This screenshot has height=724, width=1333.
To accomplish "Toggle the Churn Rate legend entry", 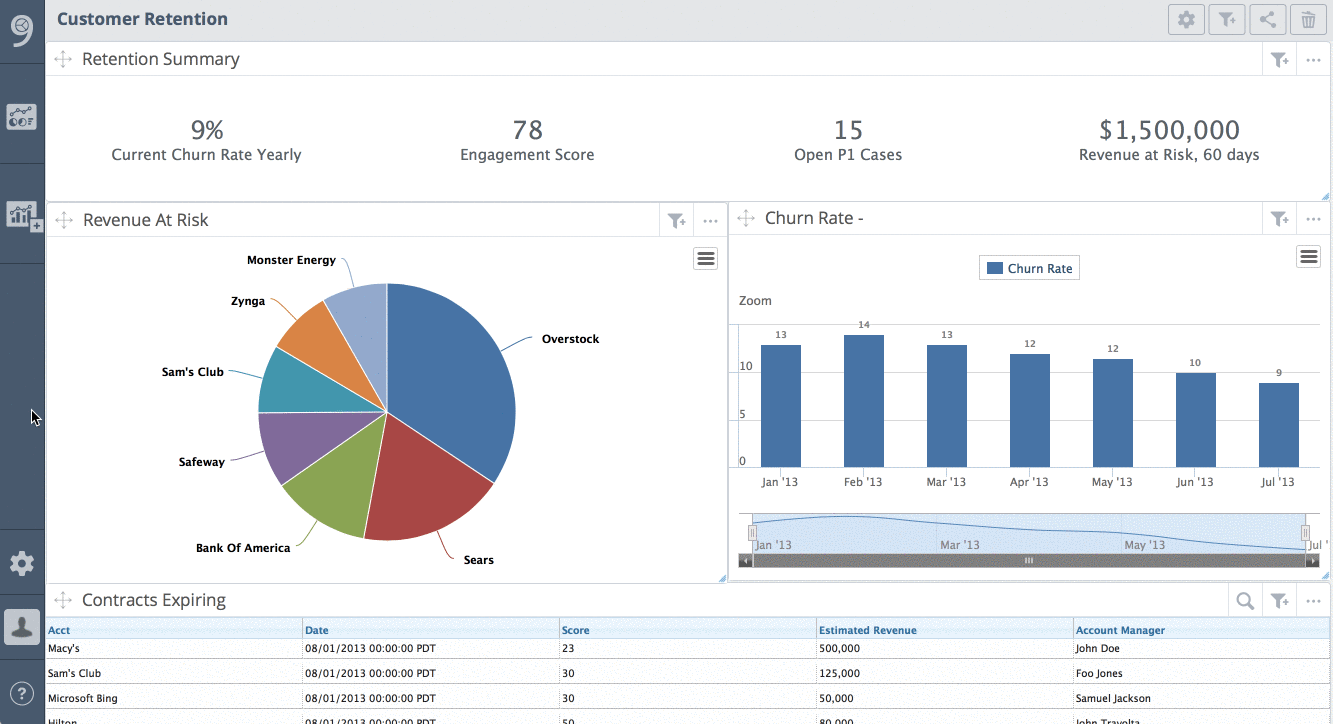I will pos(1029,267).
